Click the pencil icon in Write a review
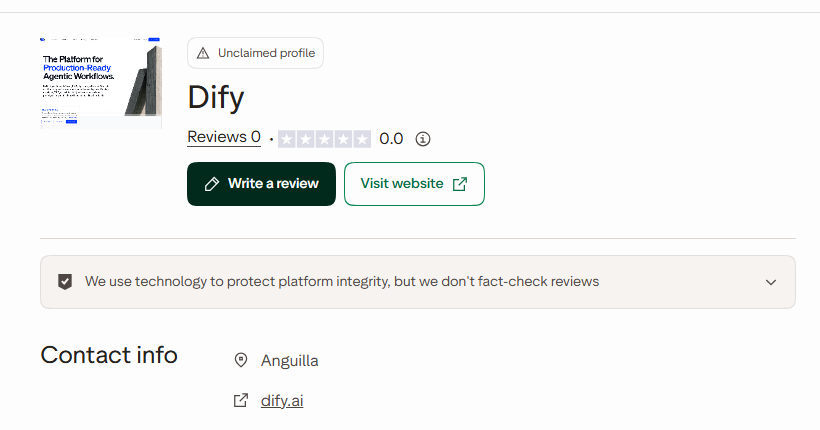Screen dimensions: 820x430 tap(212, 184)
